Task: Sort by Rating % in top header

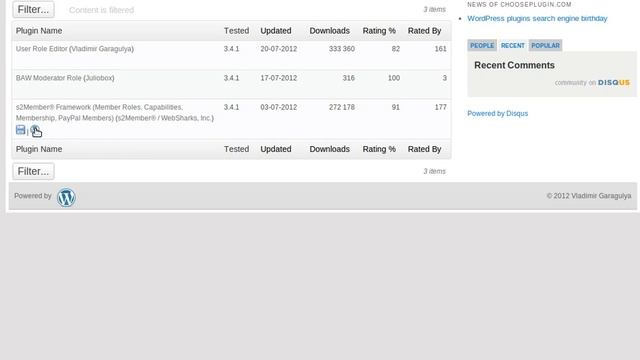Action: pyautogui.click(x=379, y=31)
